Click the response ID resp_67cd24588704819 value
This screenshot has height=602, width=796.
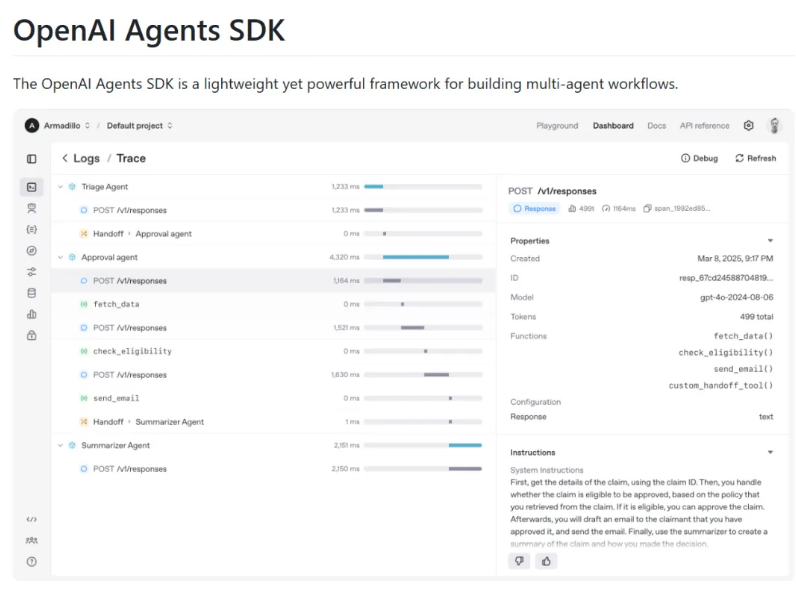pos(726,278)
